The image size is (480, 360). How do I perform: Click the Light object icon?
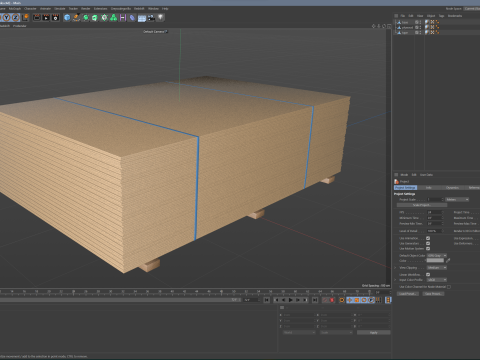pos(161,17)
